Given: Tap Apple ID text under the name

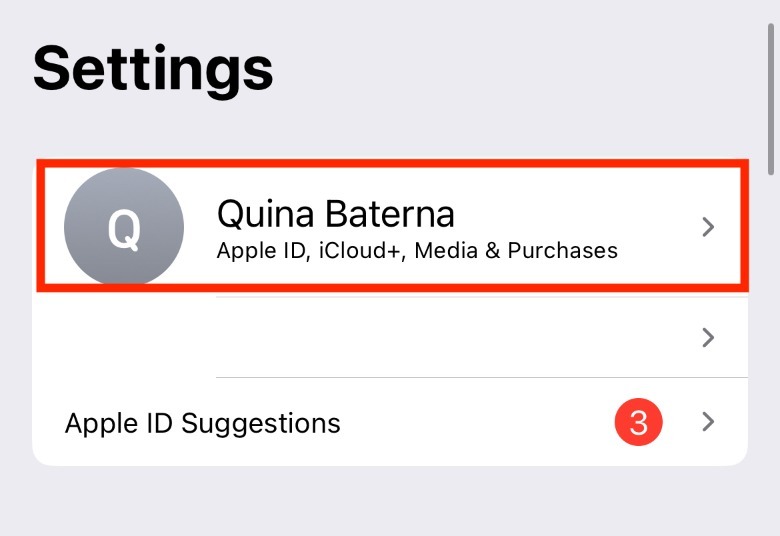Looking at the screenshot, I should pyautogui.click(x=261, y=250).
